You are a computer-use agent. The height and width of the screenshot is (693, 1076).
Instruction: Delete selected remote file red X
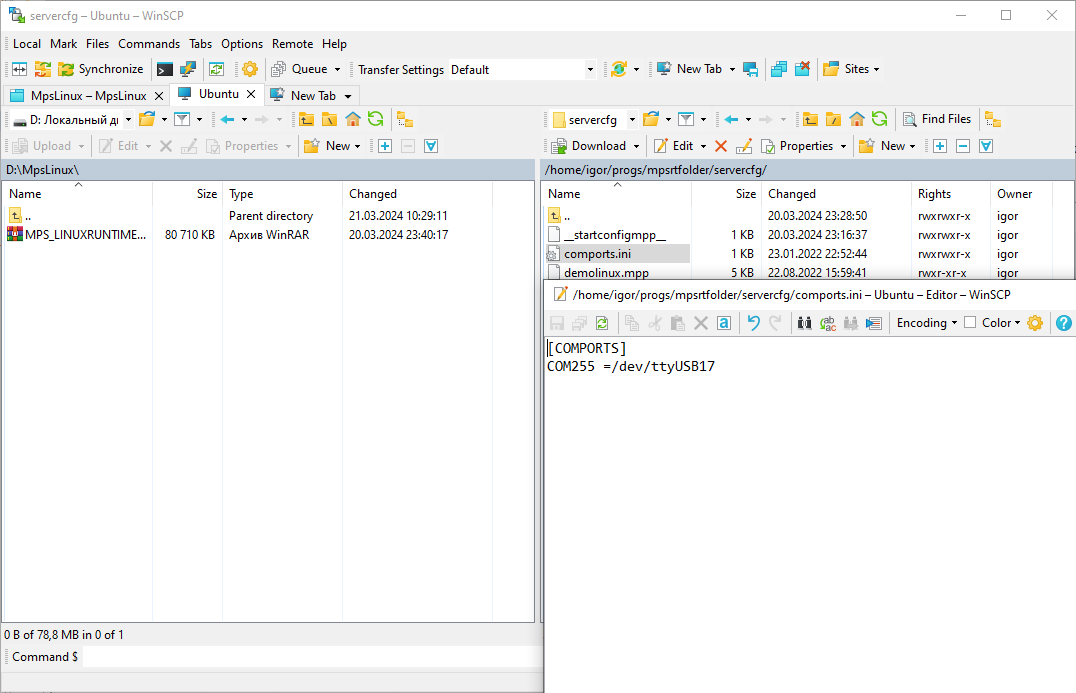pyautogui.click(x=721, y=146)
